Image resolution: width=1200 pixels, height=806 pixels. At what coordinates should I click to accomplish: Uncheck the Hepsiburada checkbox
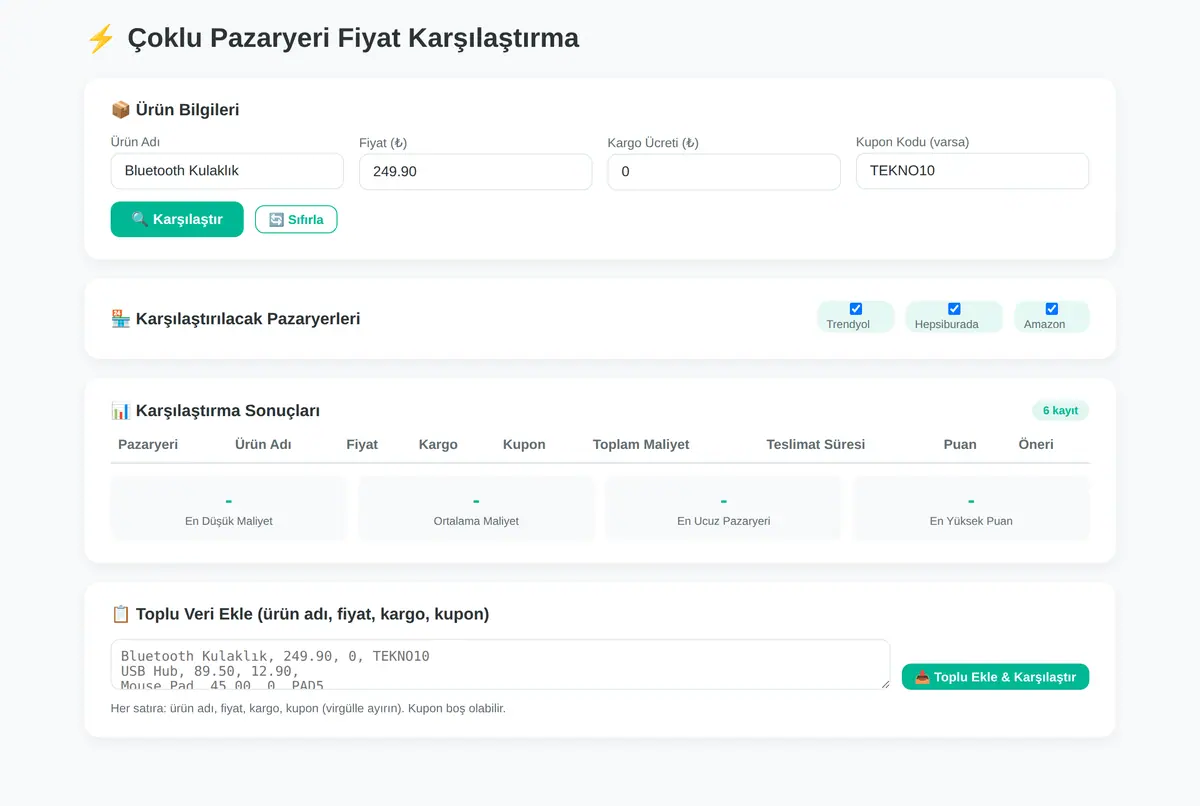coord(954,309)
